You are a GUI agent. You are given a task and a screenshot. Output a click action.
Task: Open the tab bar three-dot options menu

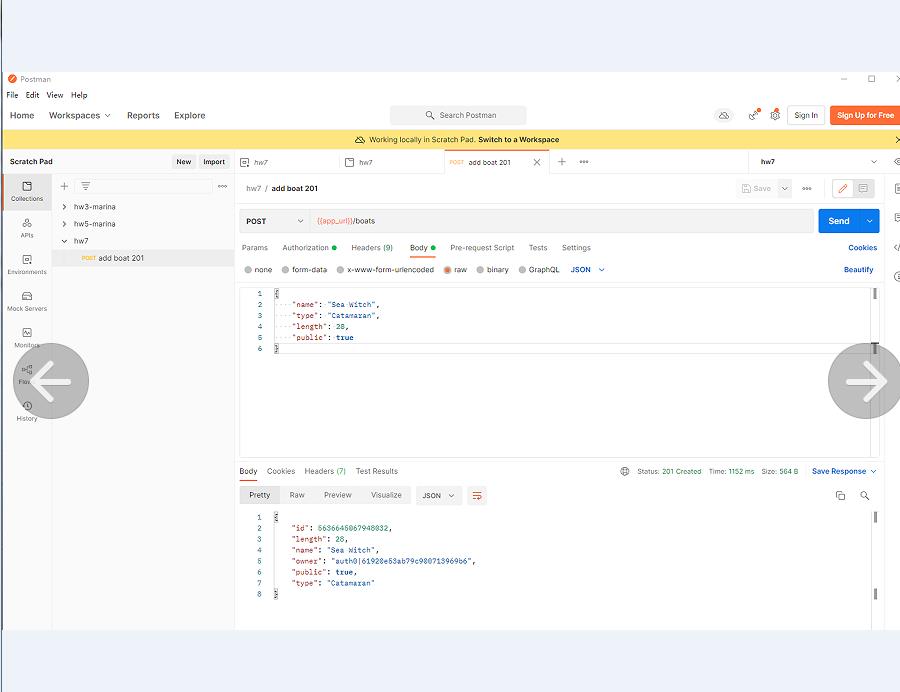(x=584, y=162)
